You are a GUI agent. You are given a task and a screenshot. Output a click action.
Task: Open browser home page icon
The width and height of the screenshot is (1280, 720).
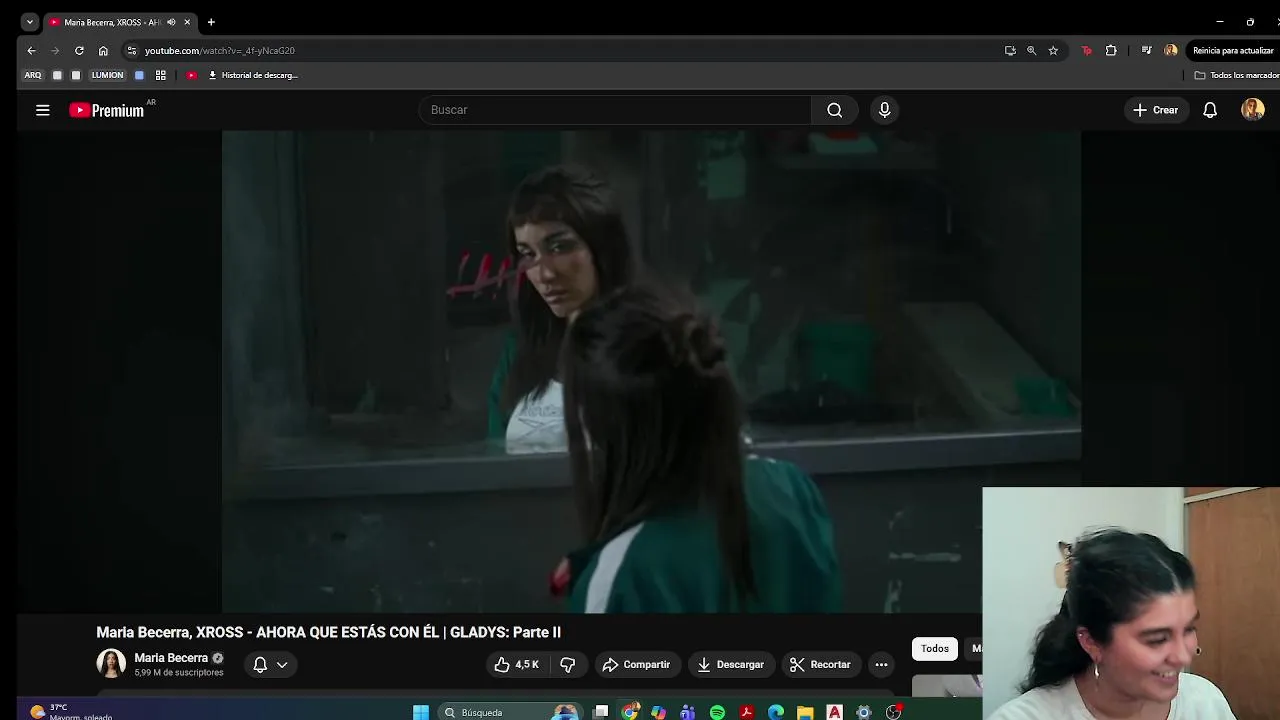point(103,50)
